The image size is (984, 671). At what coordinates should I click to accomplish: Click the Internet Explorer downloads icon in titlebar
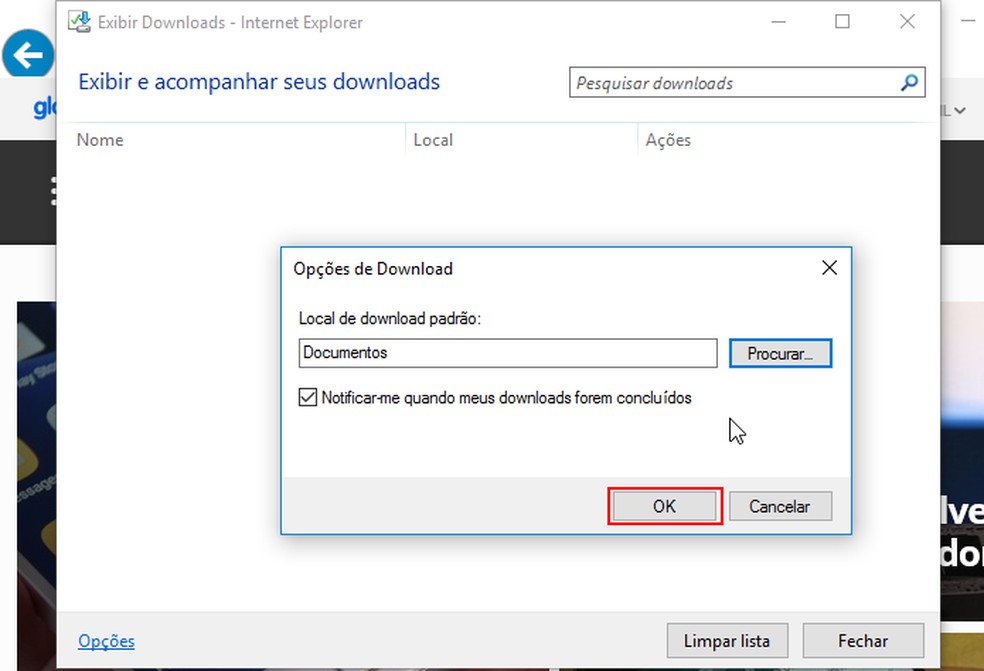(x=79, y=21)
